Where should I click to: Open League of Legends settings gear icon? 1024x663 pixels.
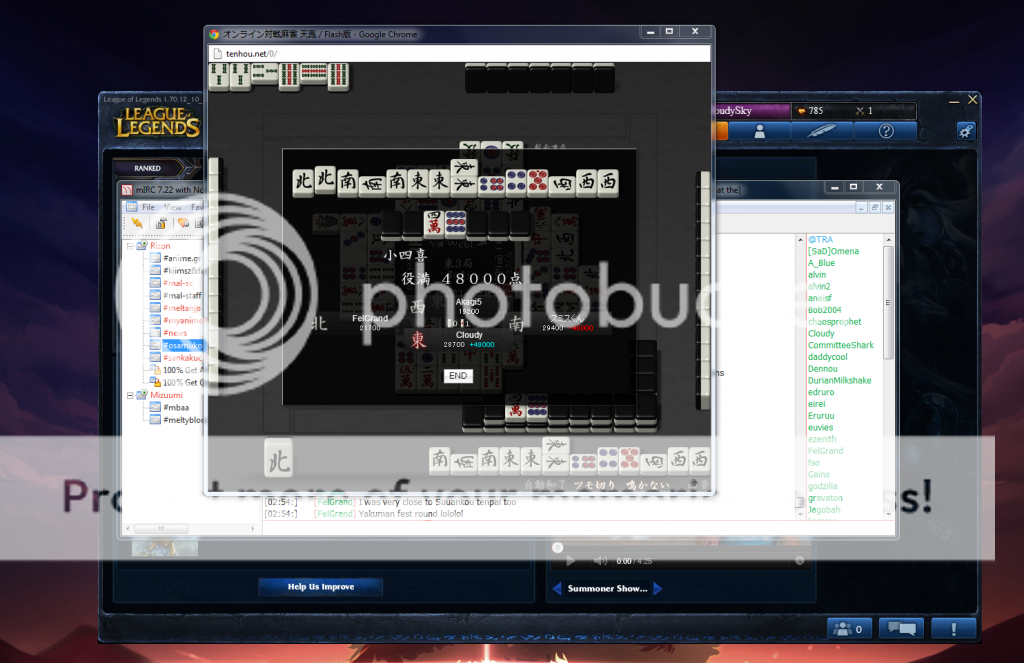coord(966,130)
